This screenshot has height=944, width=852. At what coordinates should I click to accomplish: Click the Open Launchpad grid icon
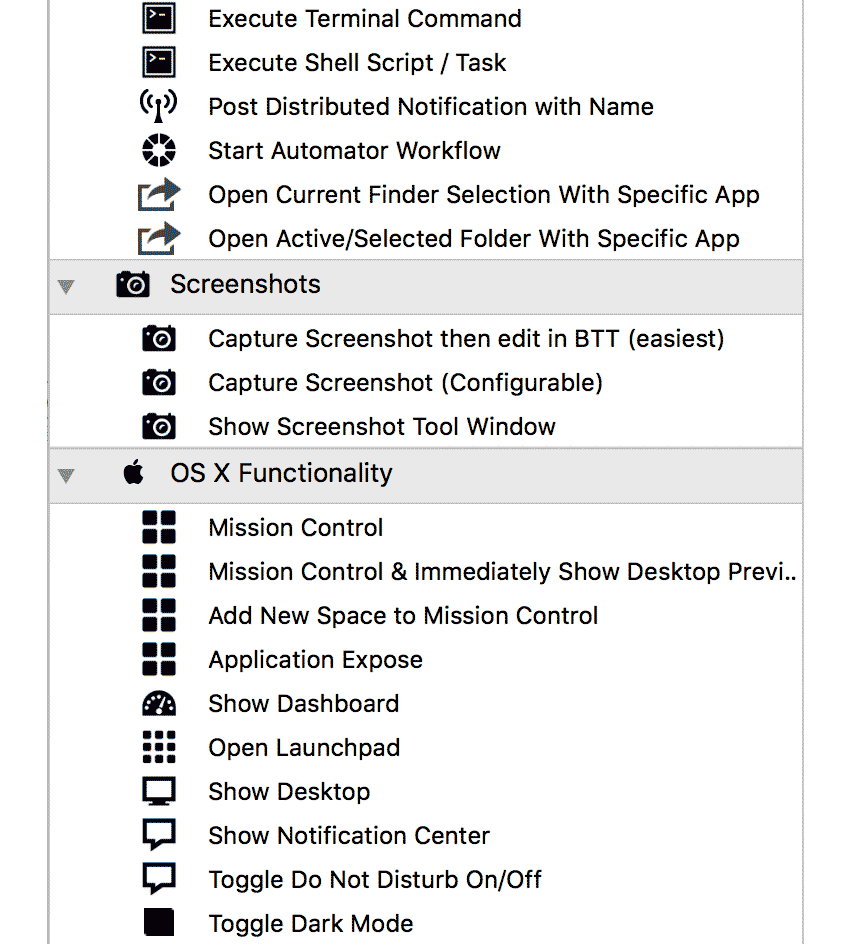click(x=159, y=747)
